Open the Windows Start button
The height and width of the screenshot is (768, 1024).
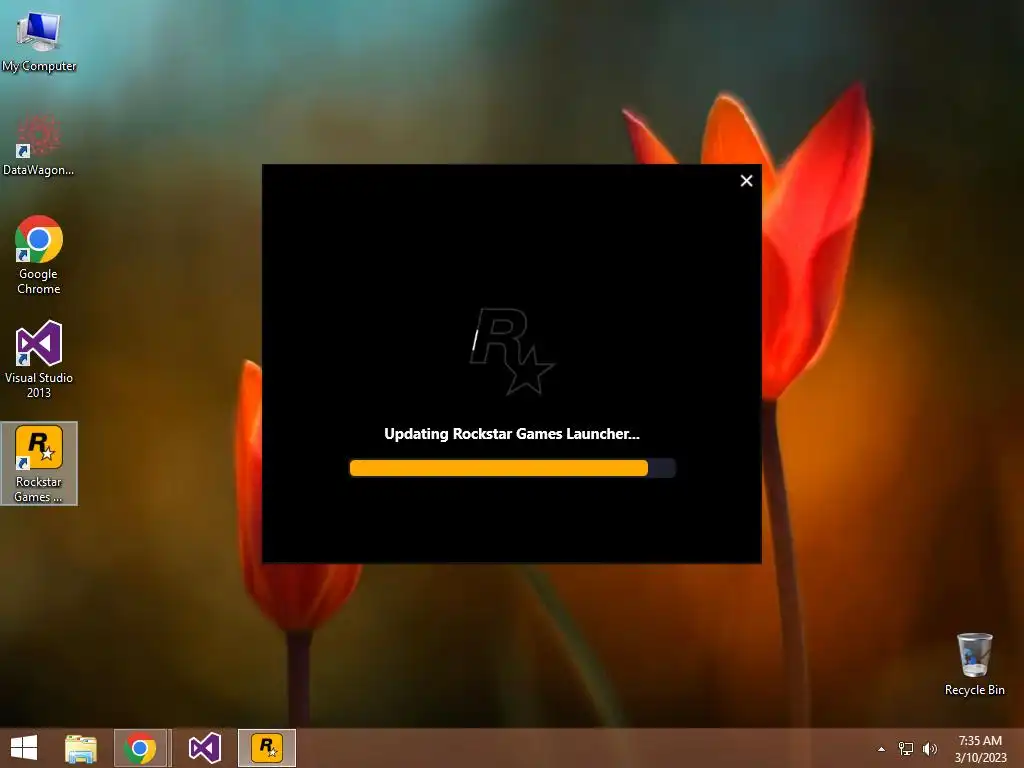(x=24, y=748)
